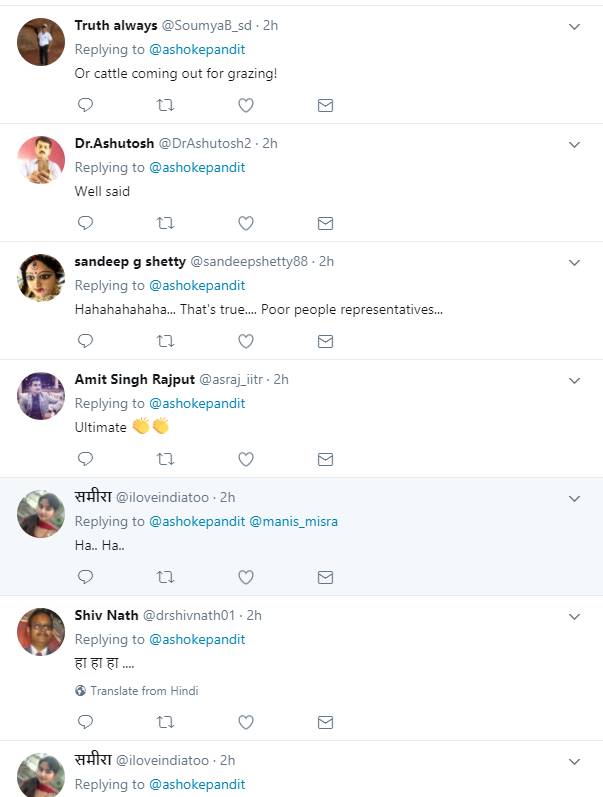Send Amit Singh Rajput's tweet via direct message
The width and height of the screenshot is (603, 797).
click(325, 459)
